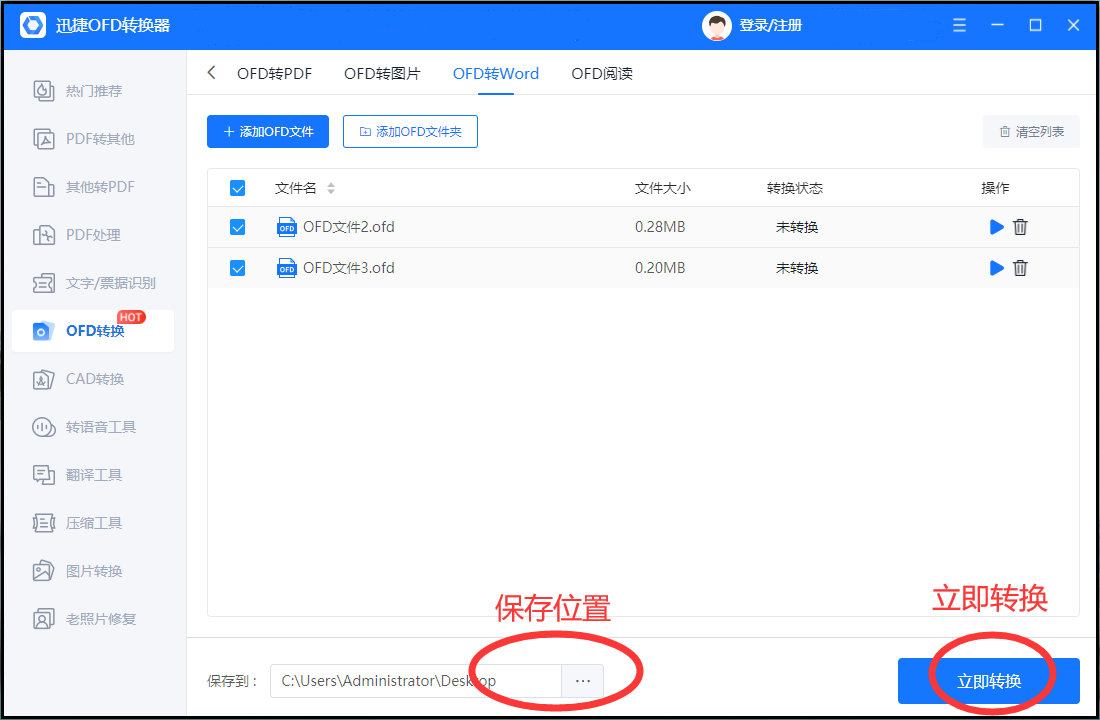Open 压缩工具 in the sidebar
The image size is (1100, 720).
(93, 523)
